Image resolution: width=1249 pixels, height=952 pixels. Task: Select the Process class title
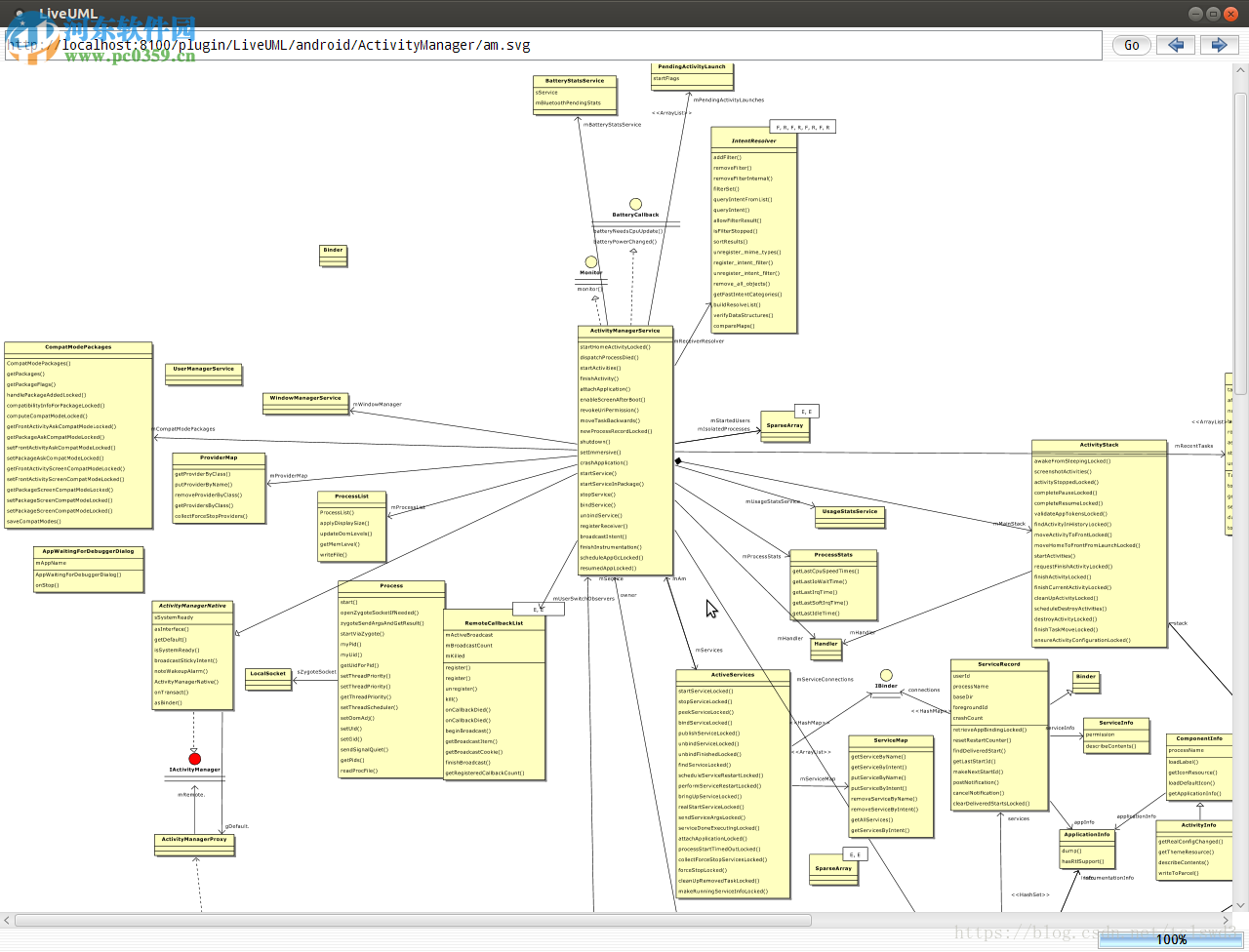tap(391, 586)
